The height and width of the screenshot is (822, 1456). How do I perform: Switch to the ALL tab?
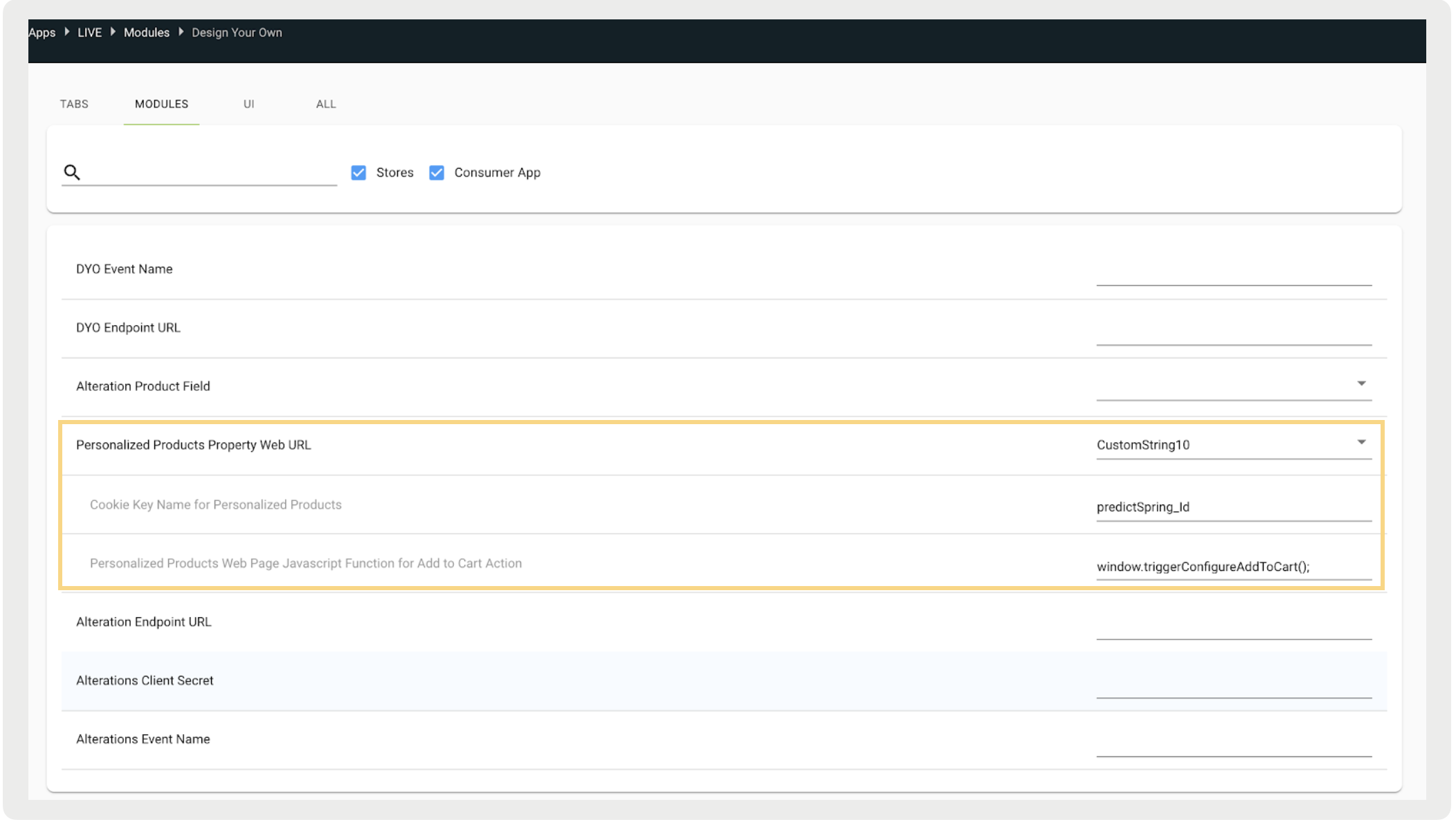326,104
